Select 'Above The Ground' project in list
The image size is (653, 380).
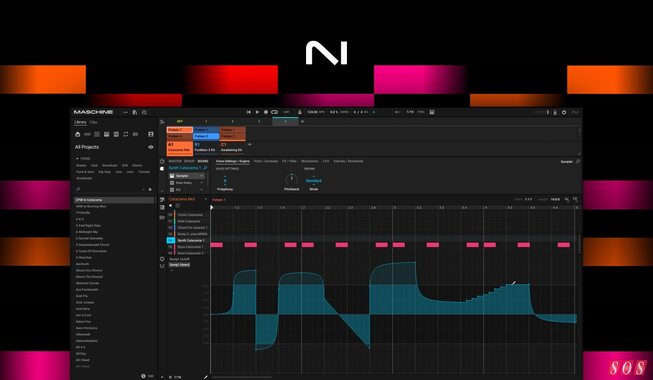click(89, 277)
